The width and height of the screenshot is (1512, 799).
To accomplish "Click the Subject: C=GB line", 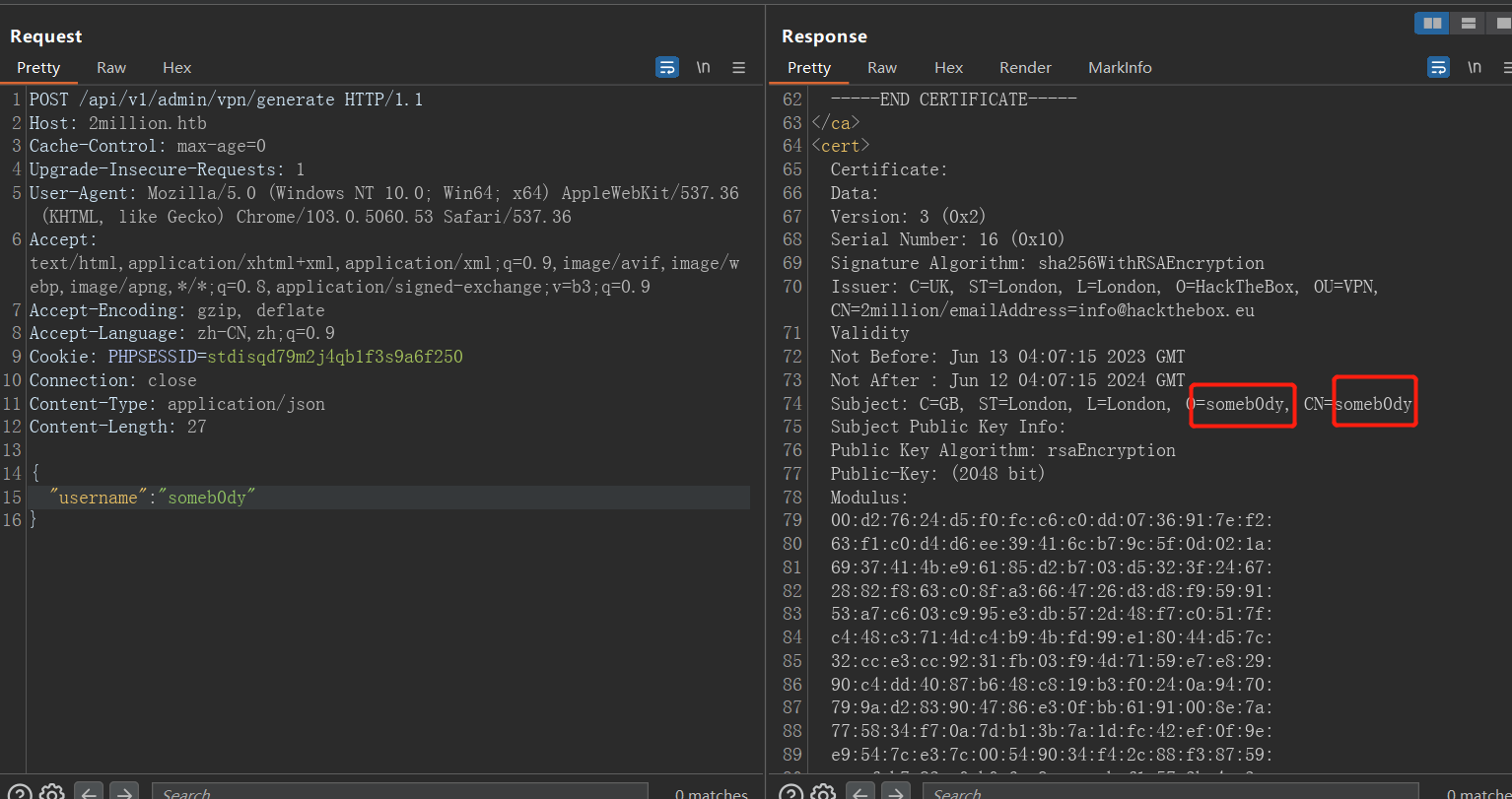I will (1121, 404).
